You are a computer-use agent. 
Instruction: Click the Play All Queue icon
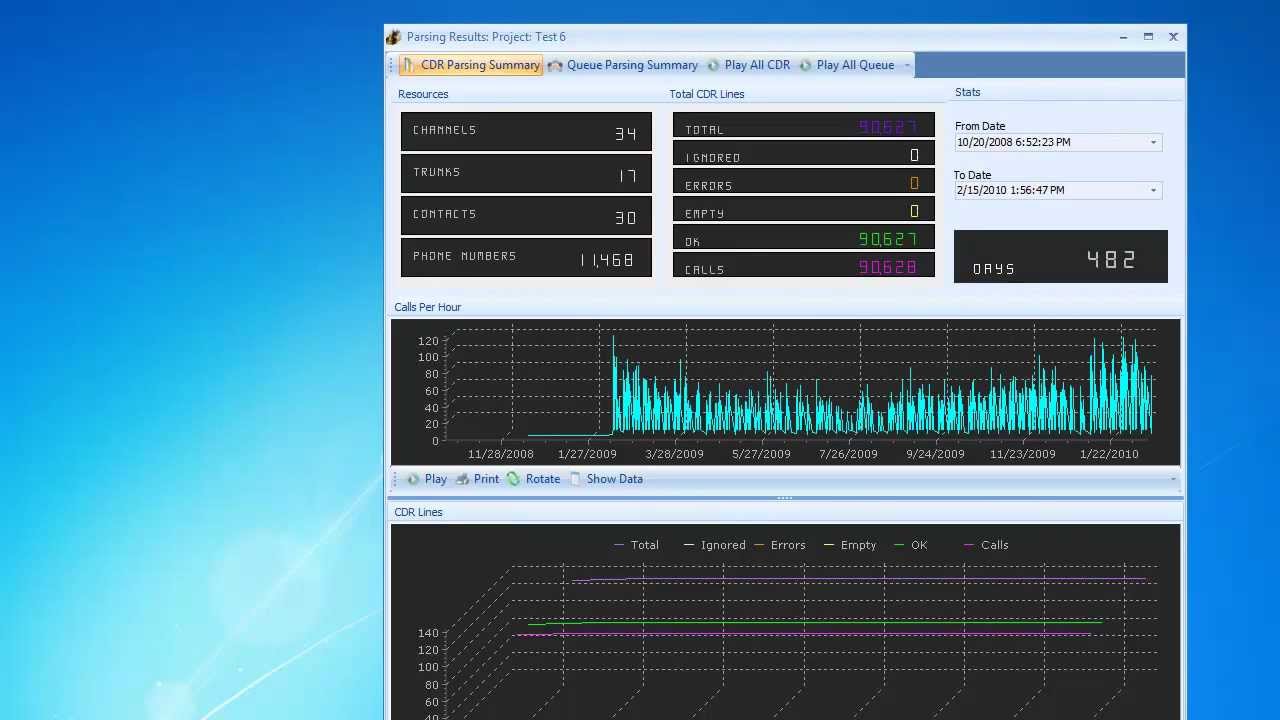(x=805, y=65)
